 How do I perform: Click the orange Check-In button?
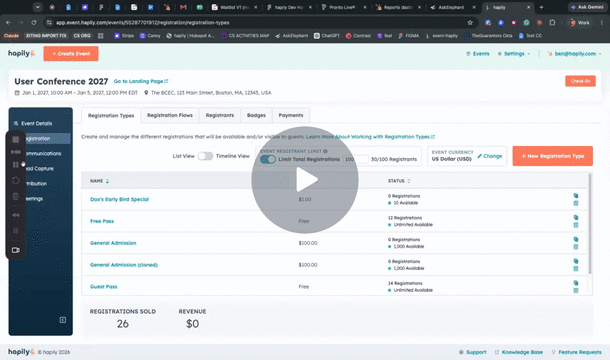(580, 81)
